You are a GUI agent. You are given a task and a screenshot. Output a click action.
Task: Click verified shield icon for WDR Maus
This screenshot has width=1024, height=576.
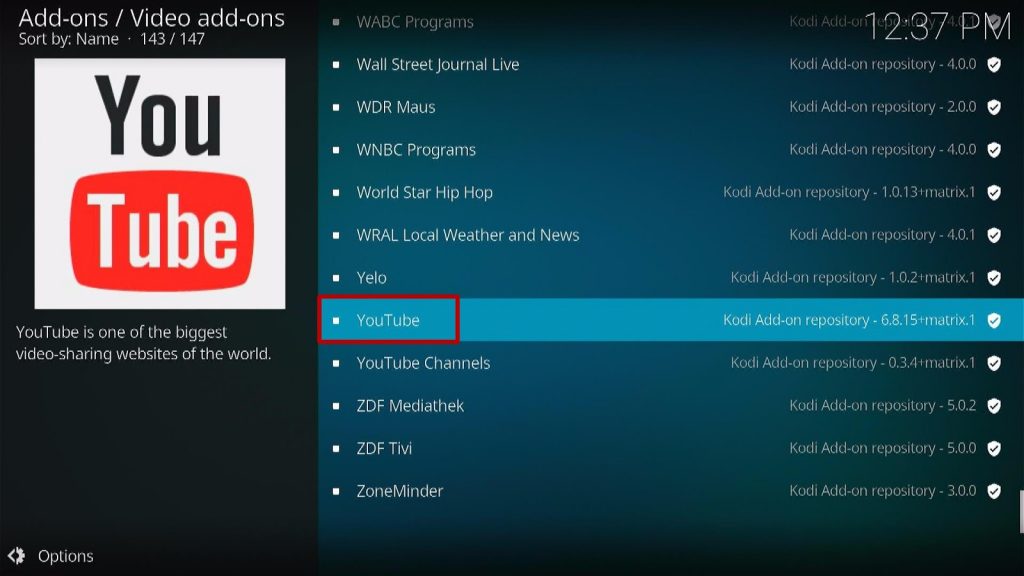(x=994, y=107)
